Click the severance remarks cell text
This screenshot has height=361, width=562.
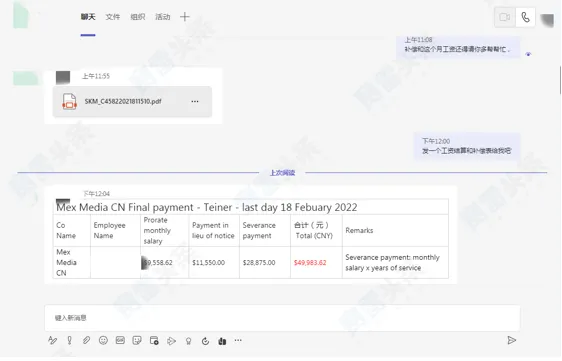pyautogui.click(x=392, y=263)
